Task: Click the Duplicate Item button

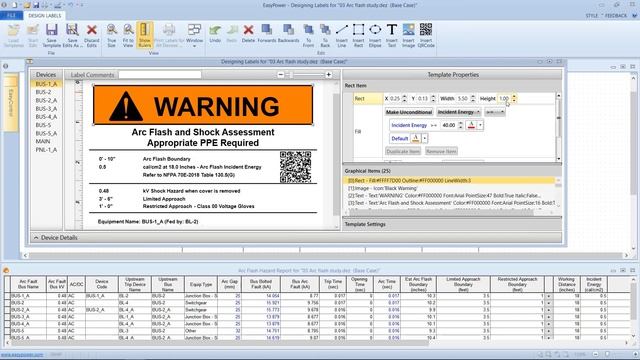Action: pos(403,151)
